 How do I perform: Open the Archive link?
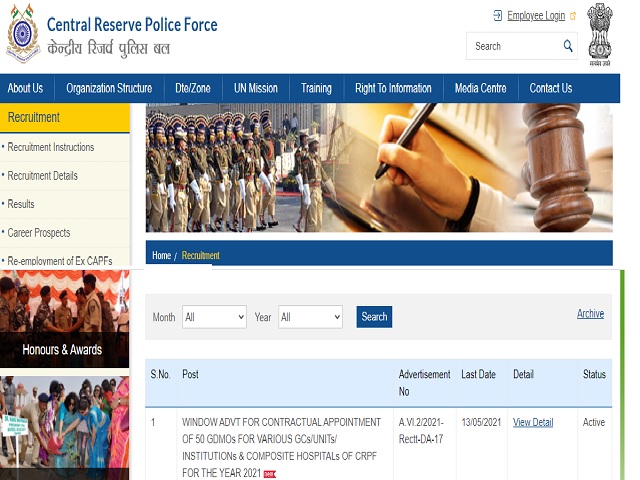coord(590,313)
